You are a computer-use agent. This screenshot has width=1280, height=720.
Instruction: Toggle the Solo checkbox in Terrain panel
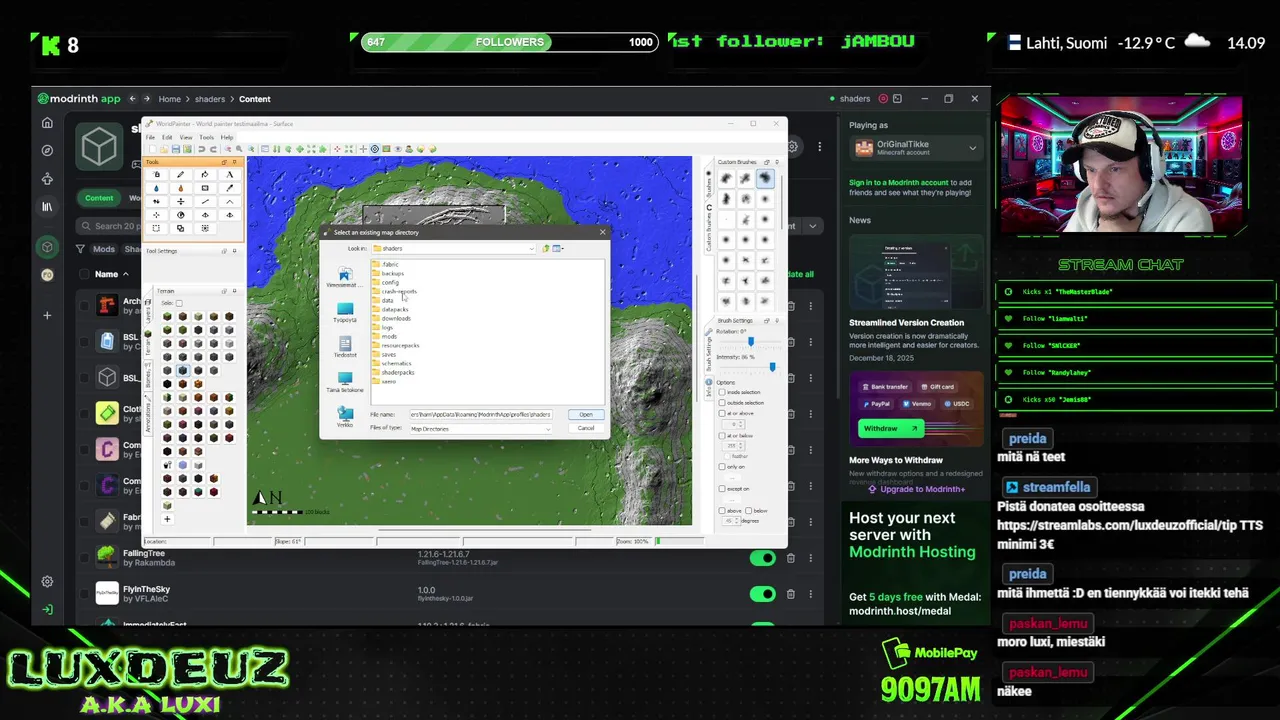pyautogui.click(x=179, y=303)
